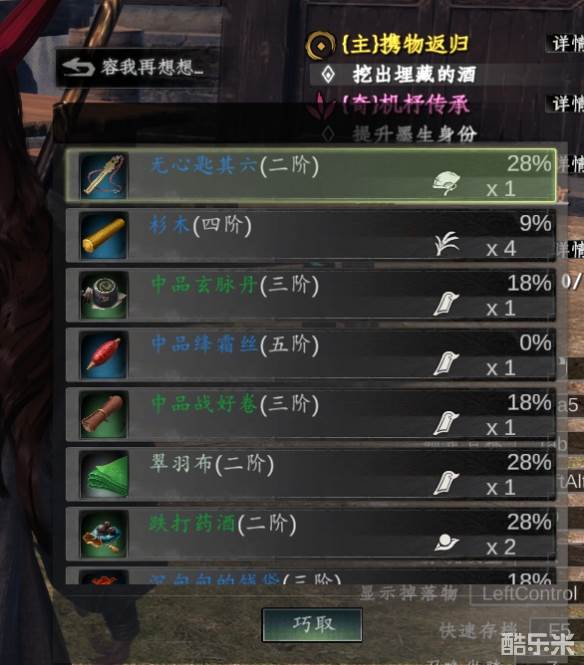The image size is (584, 665).
Task: Select the 中品绛霜丝 (五阶) list row
Action: [x=310, y=355]
